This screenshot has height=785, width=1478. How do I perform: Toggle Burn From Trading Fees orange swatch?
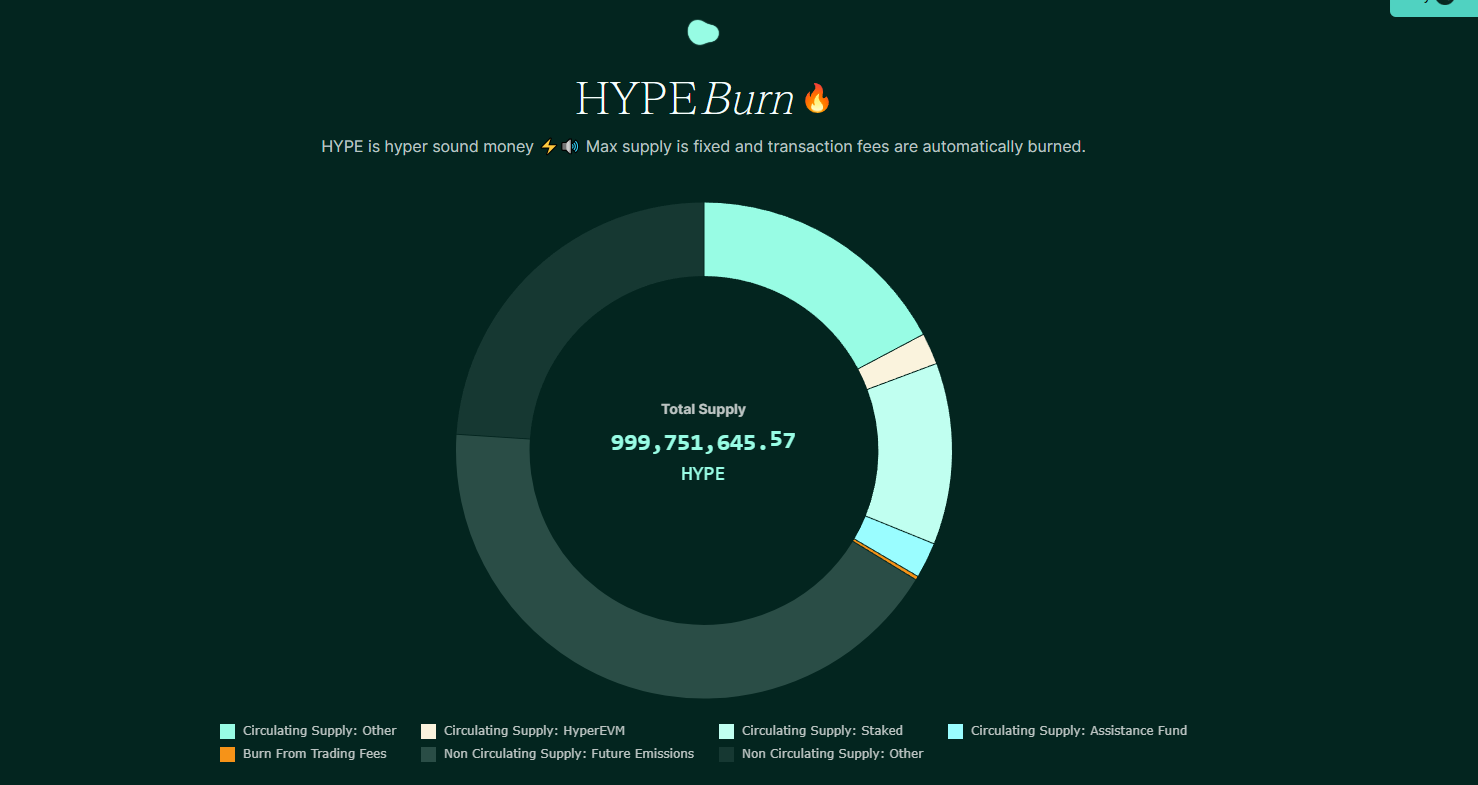(227, 754)
